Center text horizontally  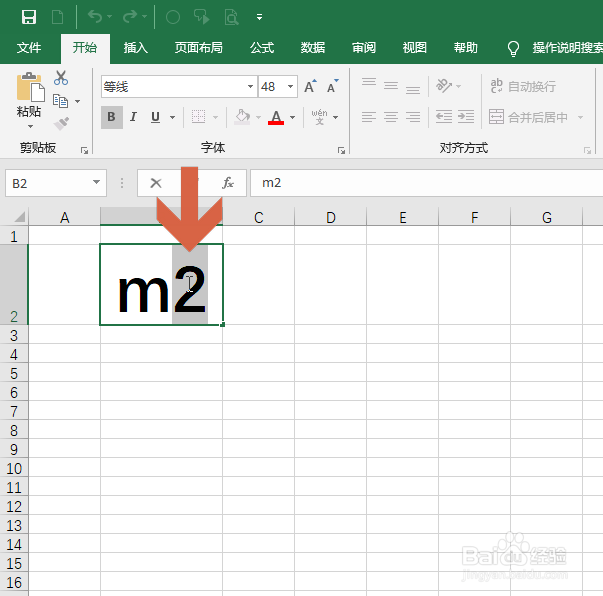(x=391, y=117)
